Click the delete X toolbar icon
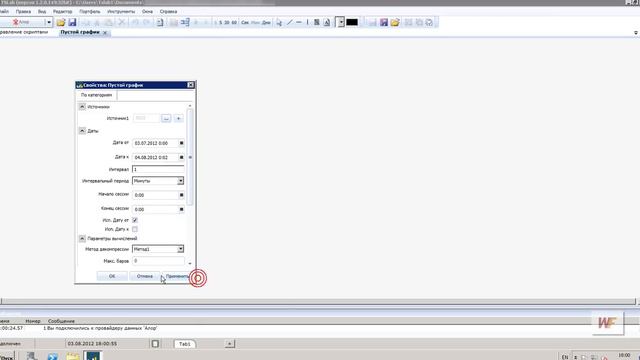640x360 pixels. 121,22
